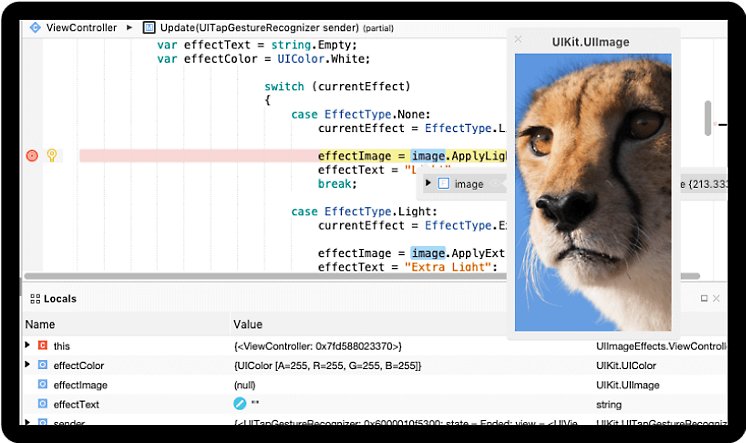Click the red class icon beside 'this'
This screenshot has width=746, height=443.
(x=42, y=345)
